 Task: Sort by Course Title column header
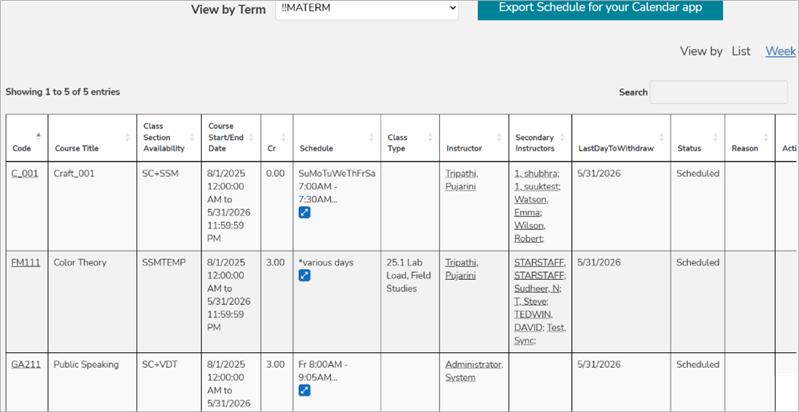coord(76,148)
